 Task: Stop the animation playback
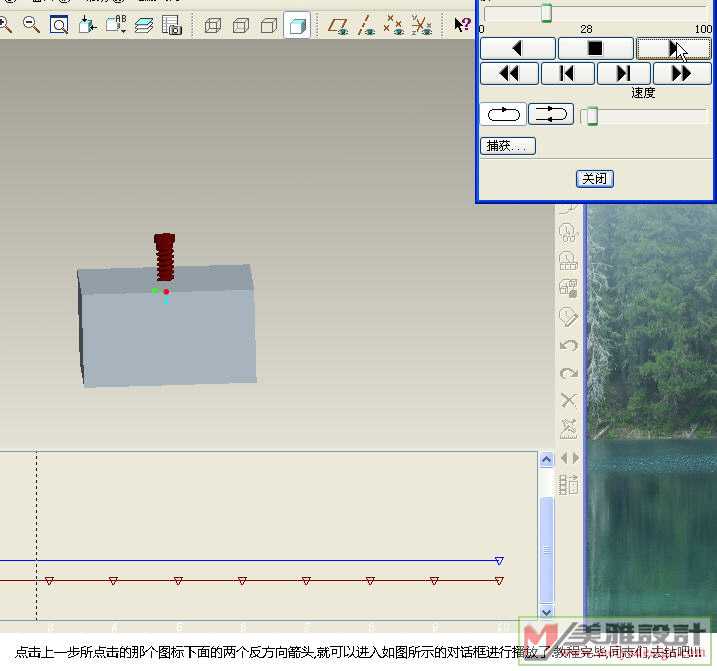click(x=595, y=48)
